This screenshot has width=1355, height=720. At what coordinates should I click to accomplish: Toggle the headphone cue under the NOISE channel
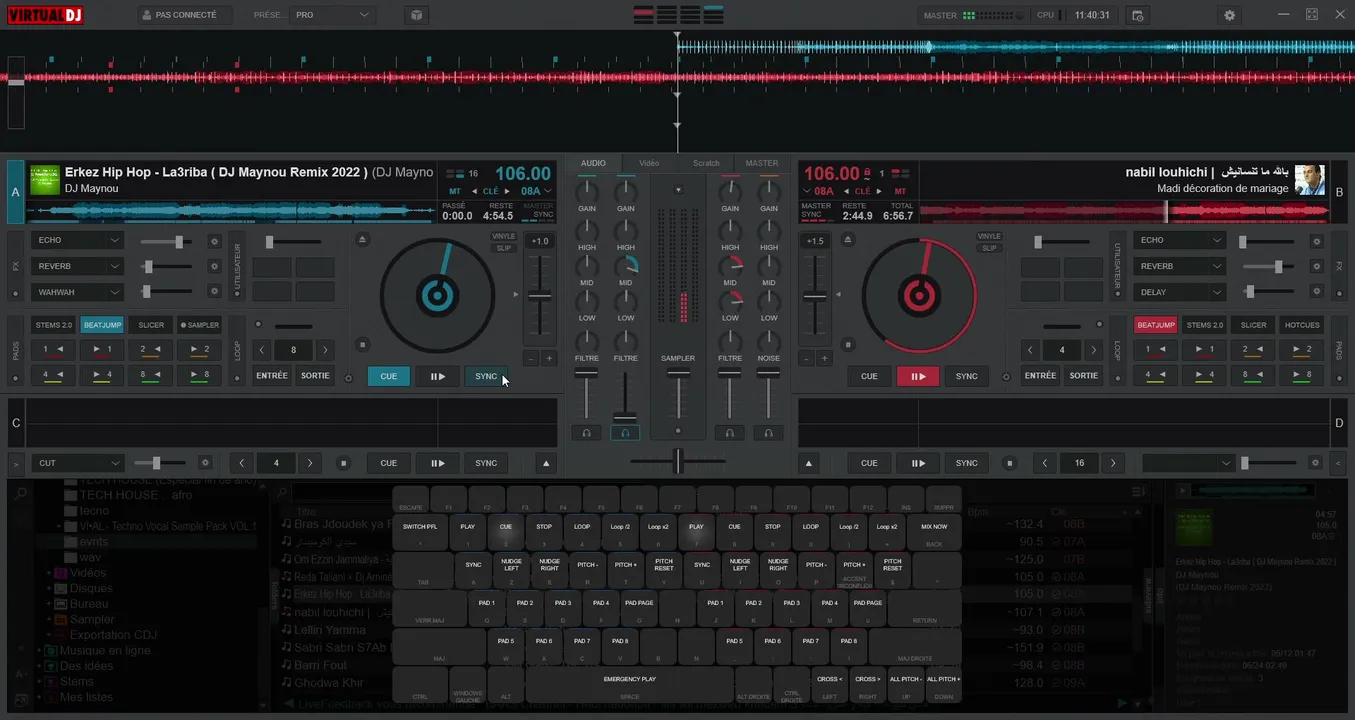(768, 433)
